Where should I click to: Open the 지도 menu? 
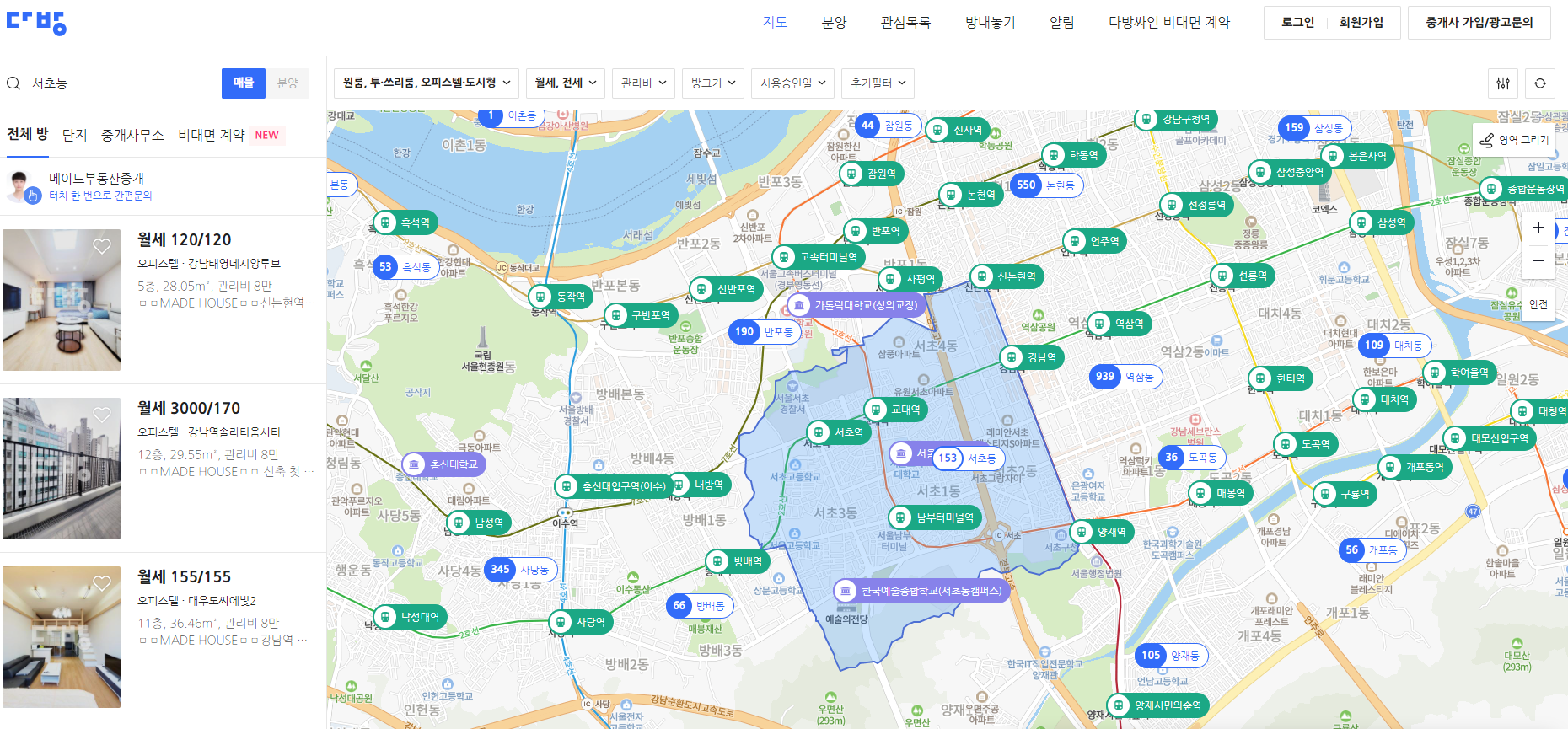click(775, 22)
